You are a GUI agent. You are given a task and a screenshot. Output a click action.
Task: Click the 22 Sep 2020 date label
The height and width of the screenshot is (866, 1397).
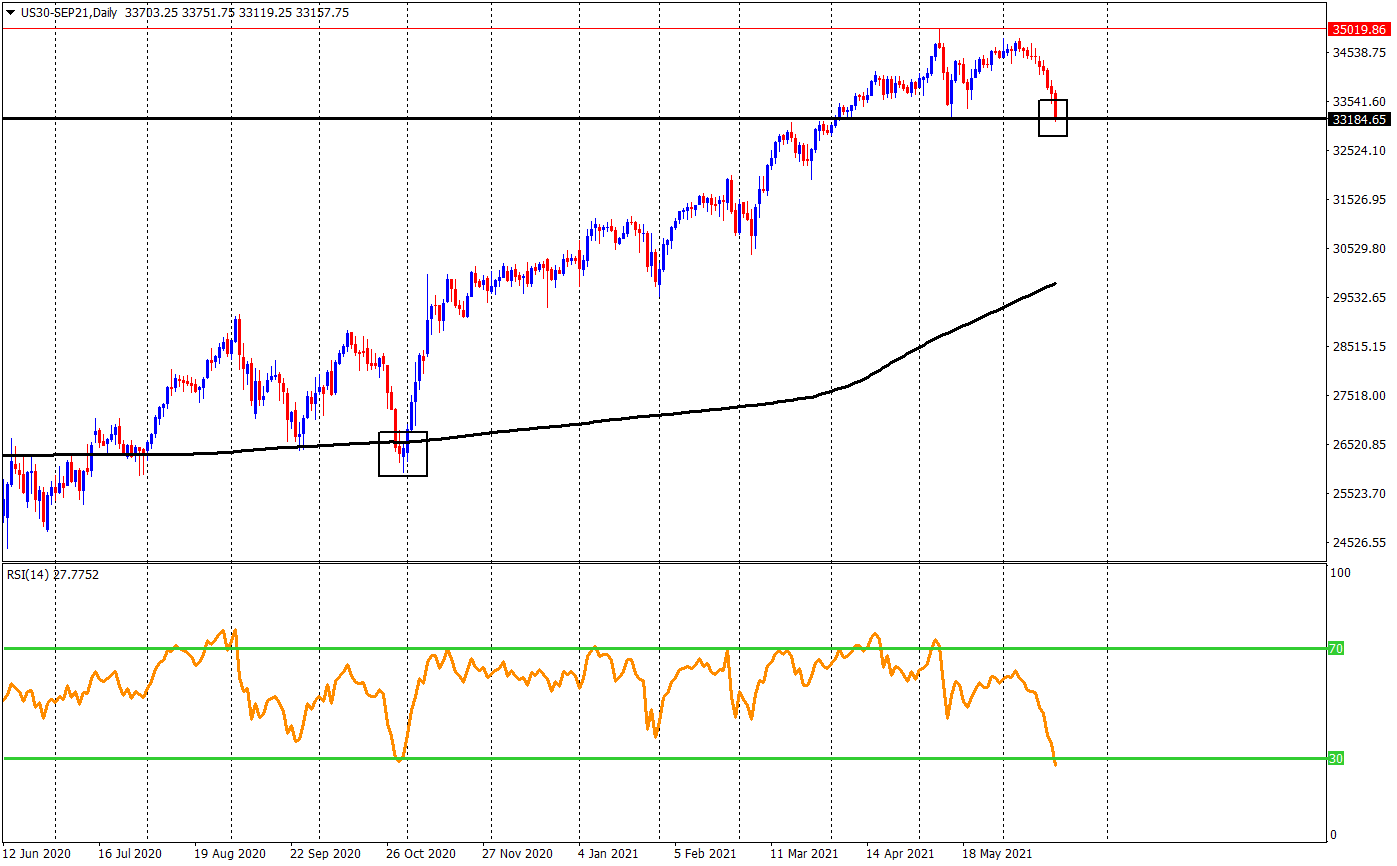coord(325,854)
